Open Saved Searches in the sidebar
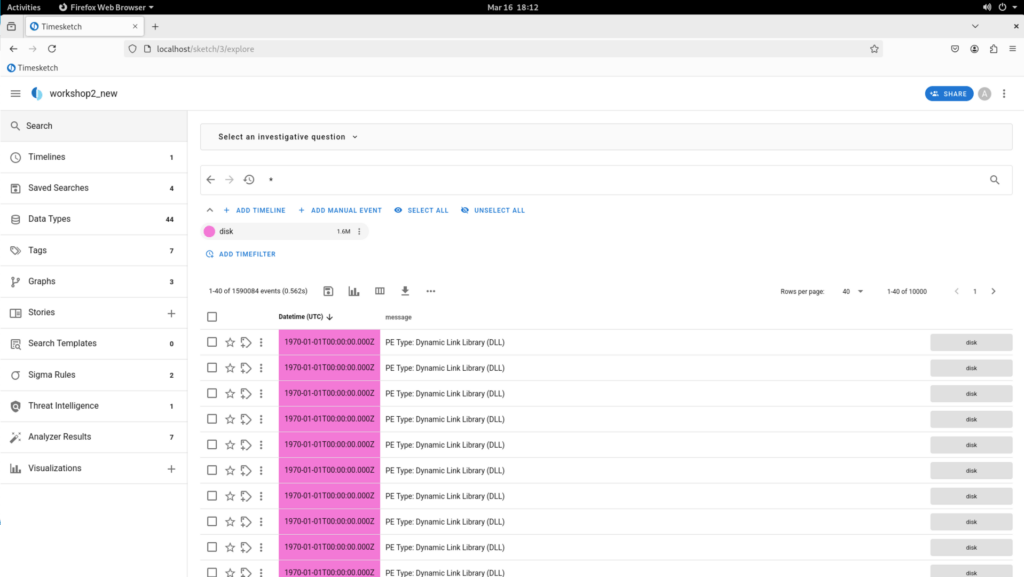1024x577 pixels. point(58,188)
